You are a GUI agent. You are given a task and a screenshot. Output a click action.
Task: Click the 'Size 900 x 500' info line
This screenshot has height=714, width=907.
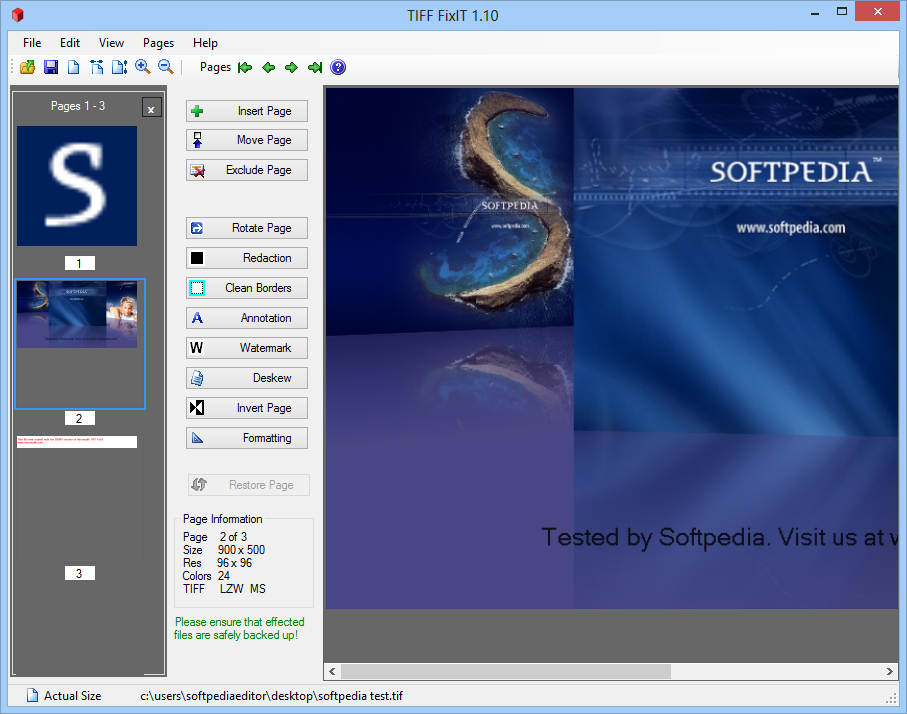pos(224,550)
